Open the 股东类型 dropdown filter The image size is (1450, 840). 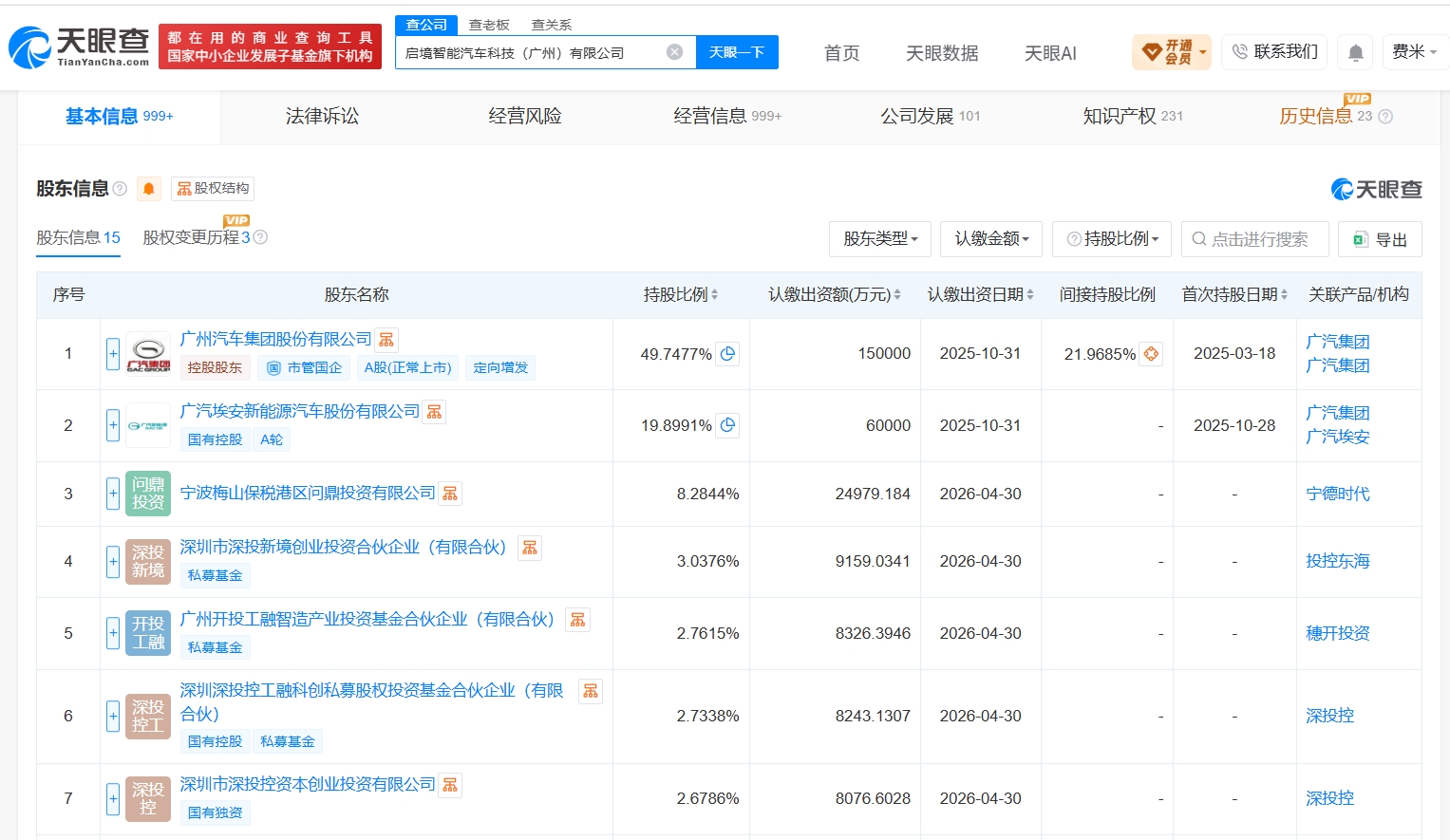tap(880, 239)
